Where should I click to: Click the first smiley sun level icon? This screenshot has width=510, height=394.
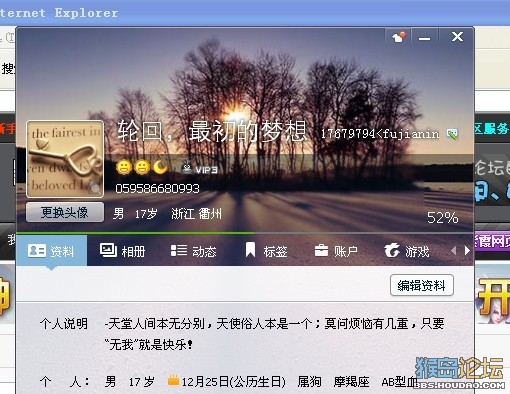(124, 167)
